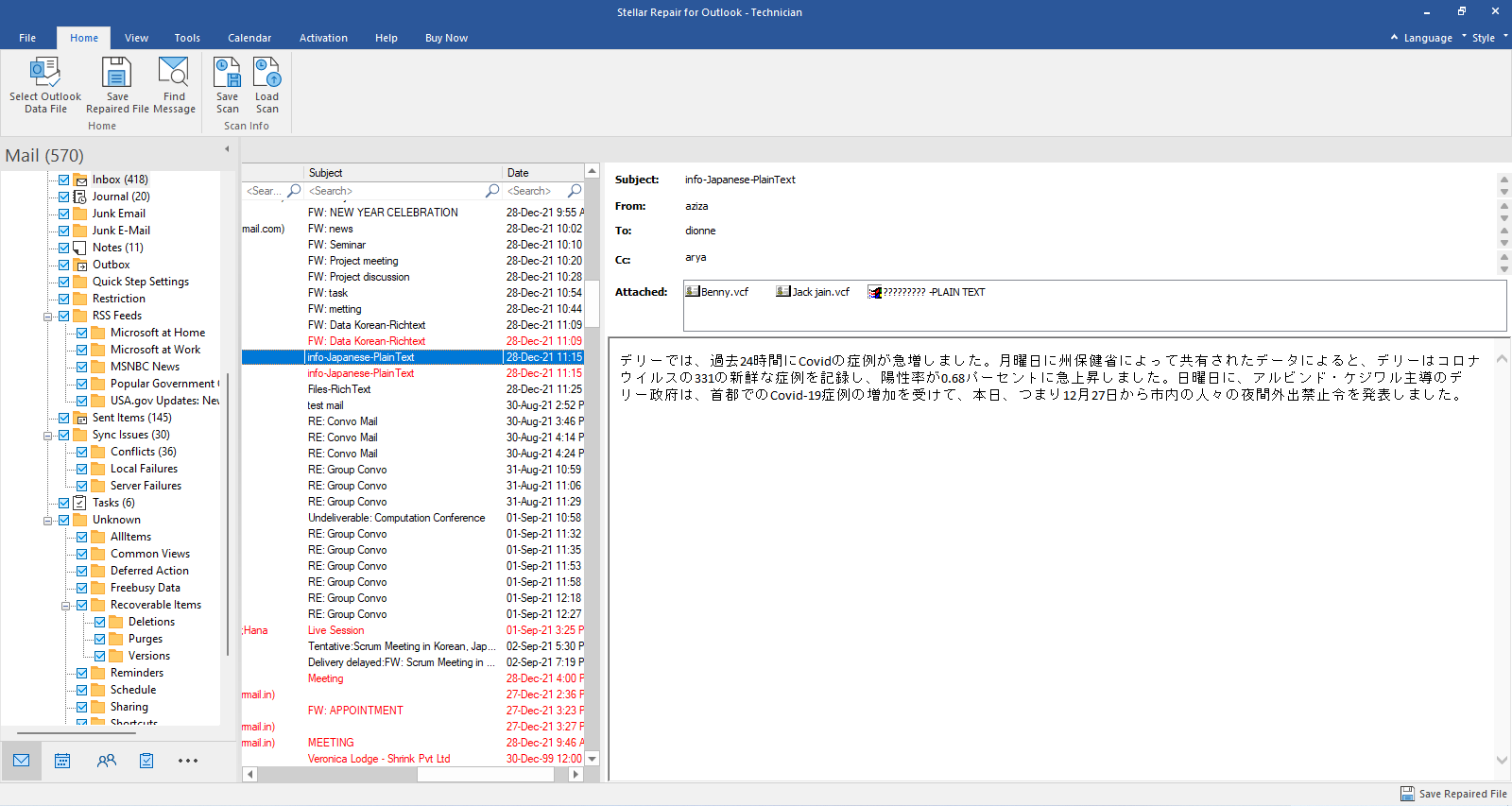Click the Date search input field
Screen dimensions: 1512x806
[535, 191]
